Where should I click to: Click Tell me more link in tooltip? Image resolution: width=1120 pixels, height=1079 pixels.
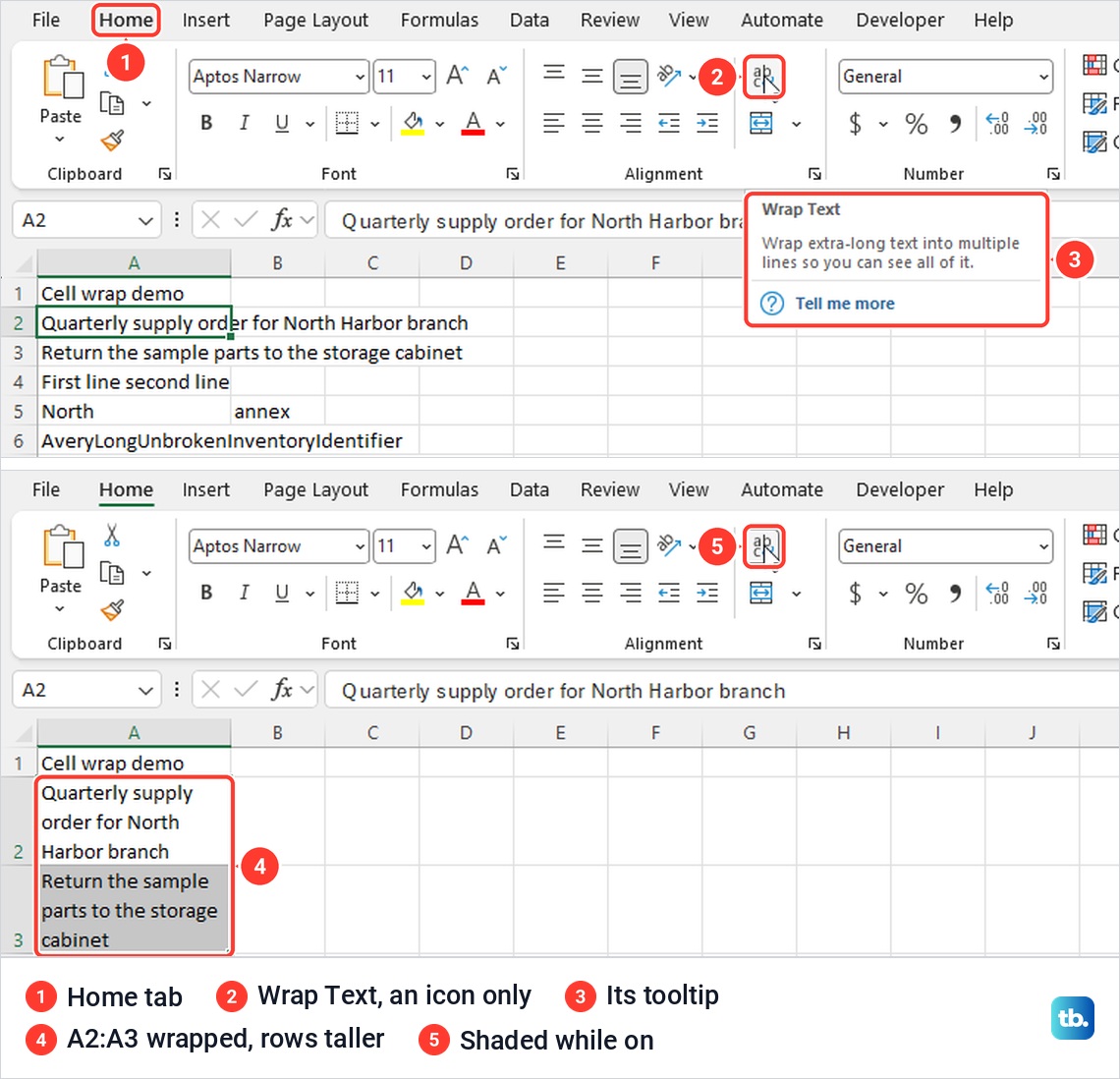click(845, 304)
